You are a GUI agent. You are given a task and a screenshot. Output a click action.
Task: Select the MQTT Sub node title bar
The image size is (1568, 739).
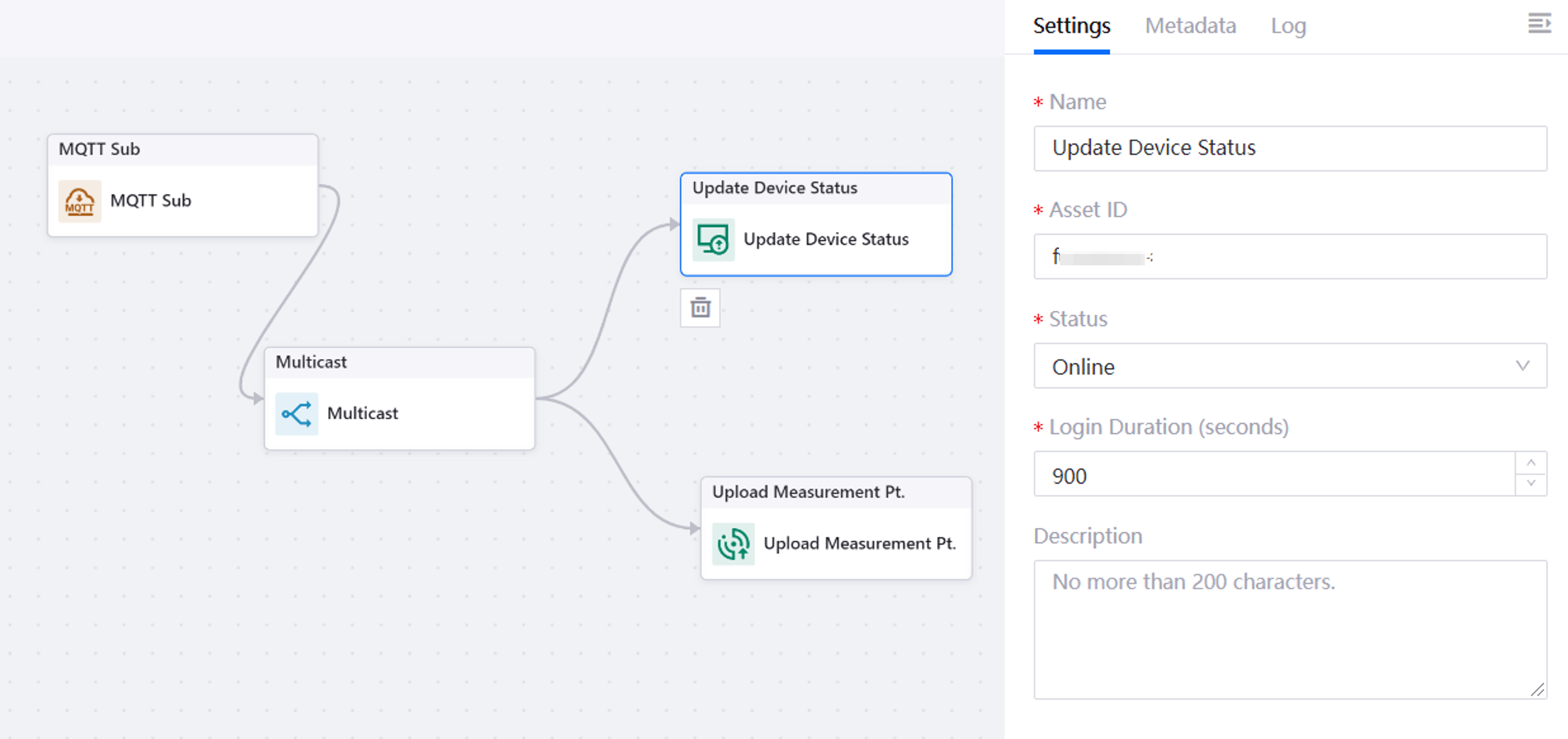tap(182, 149)
